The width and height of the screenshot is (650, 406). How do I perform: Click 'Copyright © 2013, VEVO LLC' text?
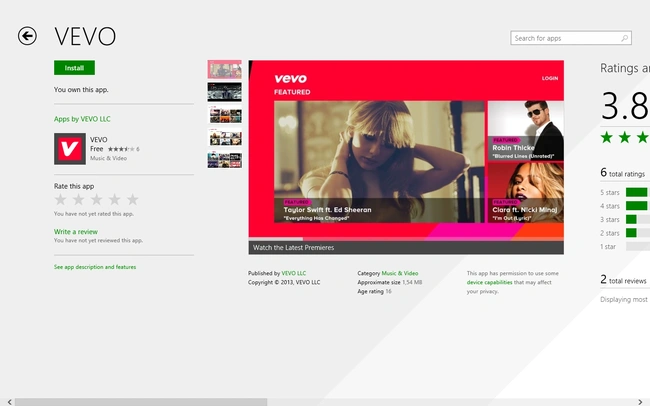284,282
